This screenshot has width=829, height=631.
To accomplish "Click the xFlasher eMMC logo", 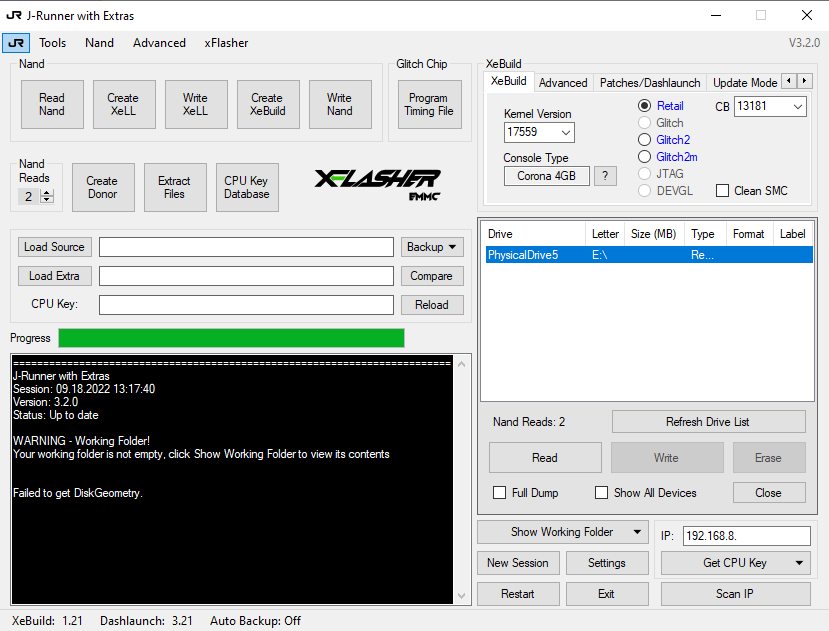I will point(378,185).
